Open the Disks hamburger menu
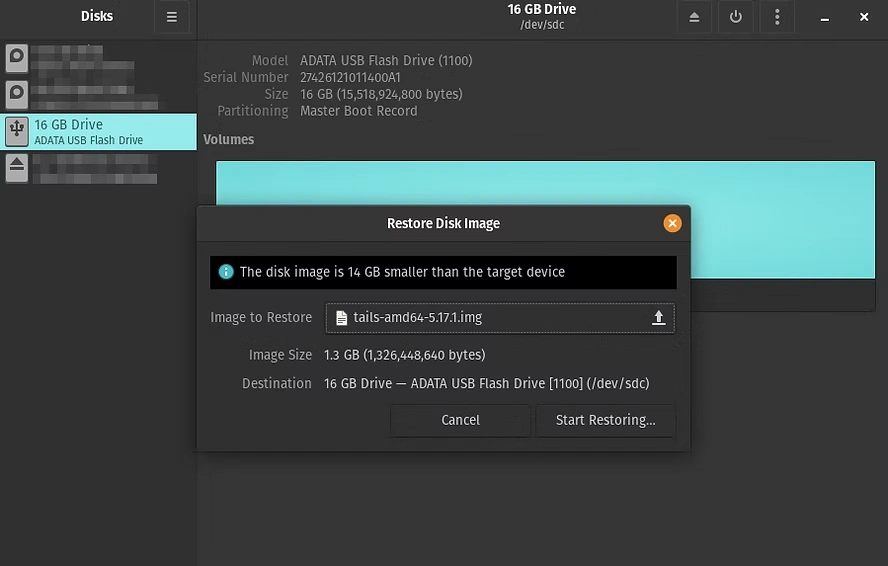888x566 pixels. pos(172,17)
